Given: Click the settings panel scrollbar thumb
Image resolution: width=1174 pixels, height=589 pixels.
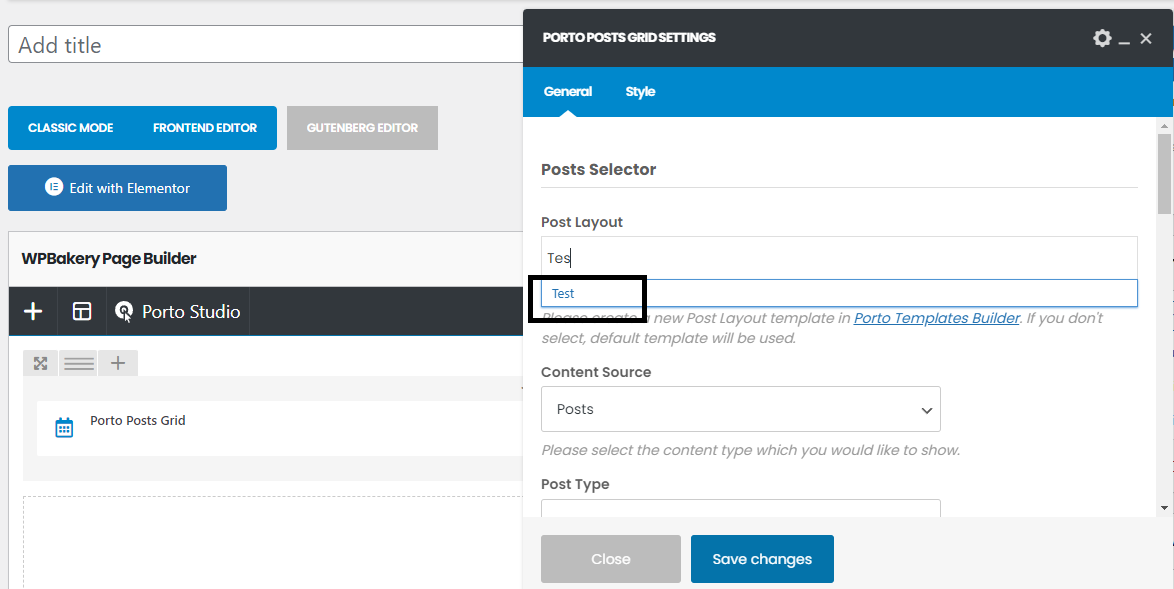Looking at the screenshot, I should pos(1164,174).
